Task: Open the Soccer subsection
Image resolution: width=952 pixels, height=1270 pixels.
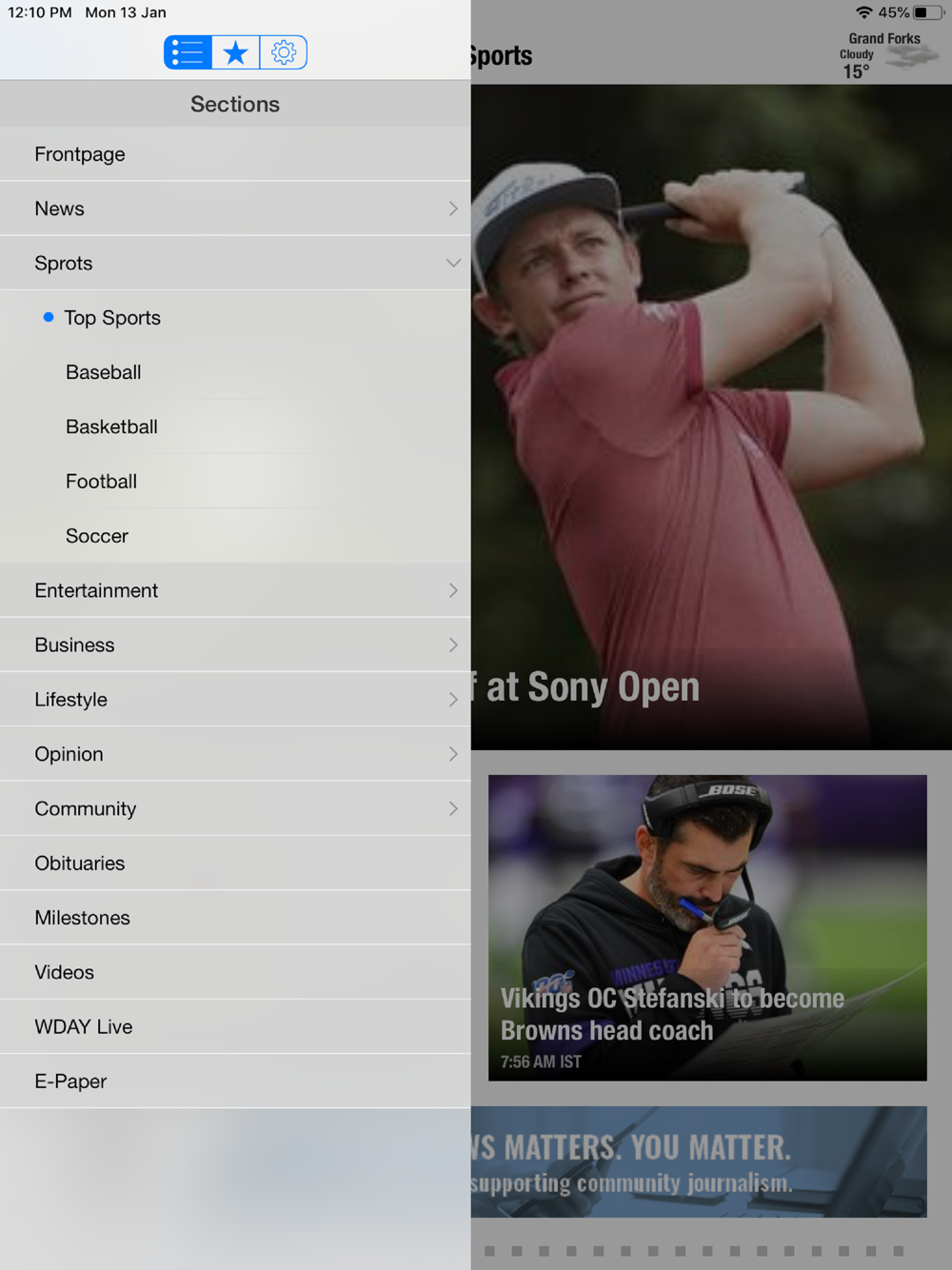Action: tap(235, 536)
